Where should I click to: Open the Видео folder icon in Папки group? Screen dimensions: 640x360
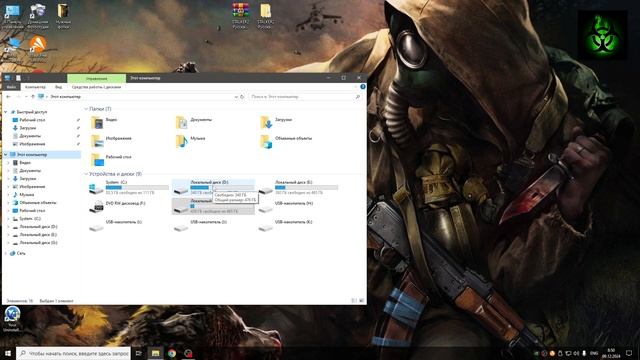pyautogui.click(x=97, y=122)
